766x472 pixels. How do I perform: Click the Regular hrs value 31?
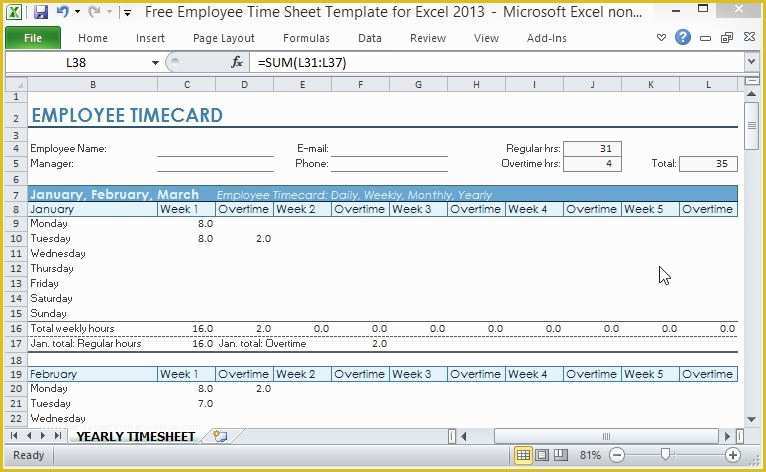coord(592,149)
